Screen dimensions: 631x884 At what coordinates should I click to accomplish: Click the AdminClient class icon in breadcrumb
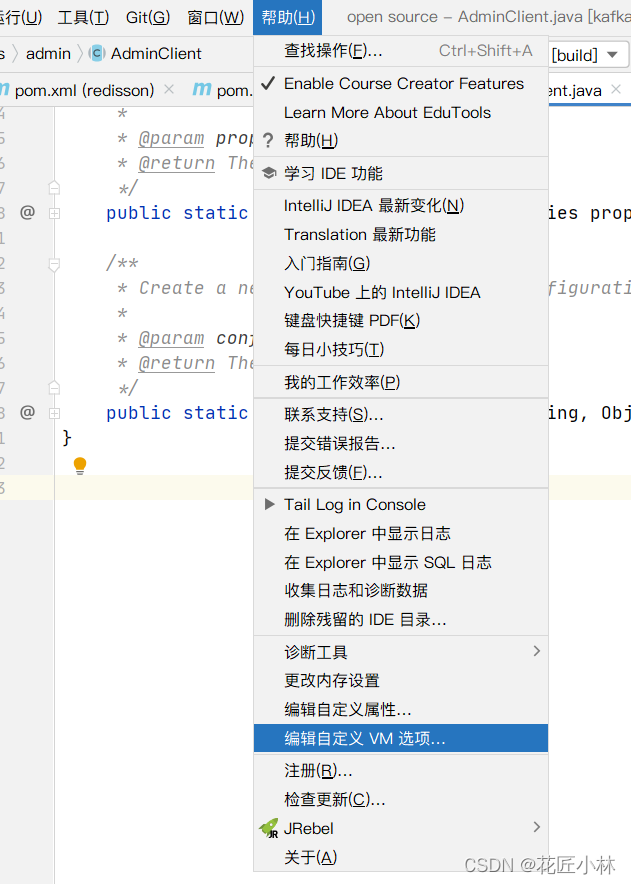coord(97,54)
